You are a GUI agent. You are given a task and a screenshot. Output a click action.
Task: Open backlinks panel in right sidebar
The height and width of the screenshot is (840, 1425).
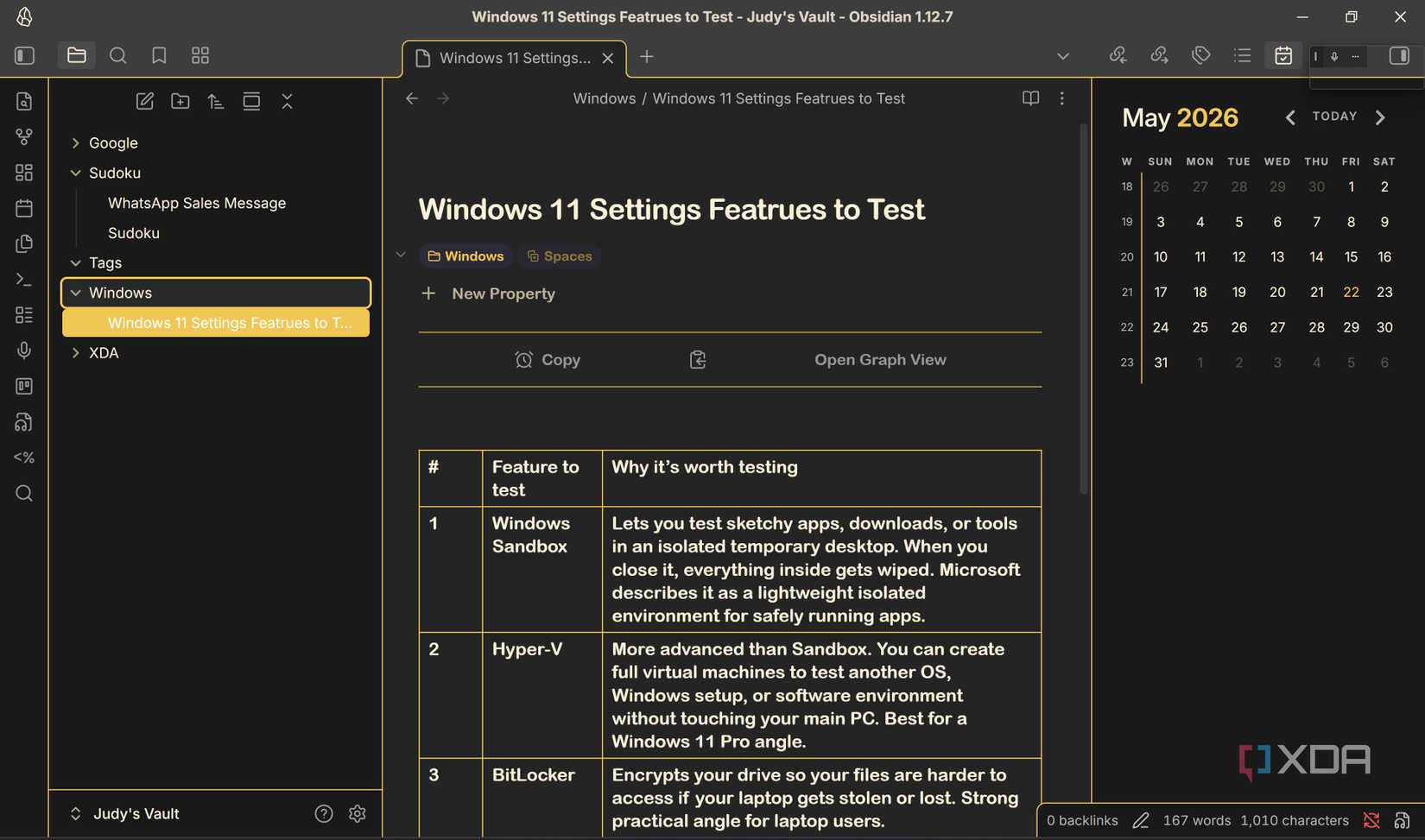[1118, 55]
